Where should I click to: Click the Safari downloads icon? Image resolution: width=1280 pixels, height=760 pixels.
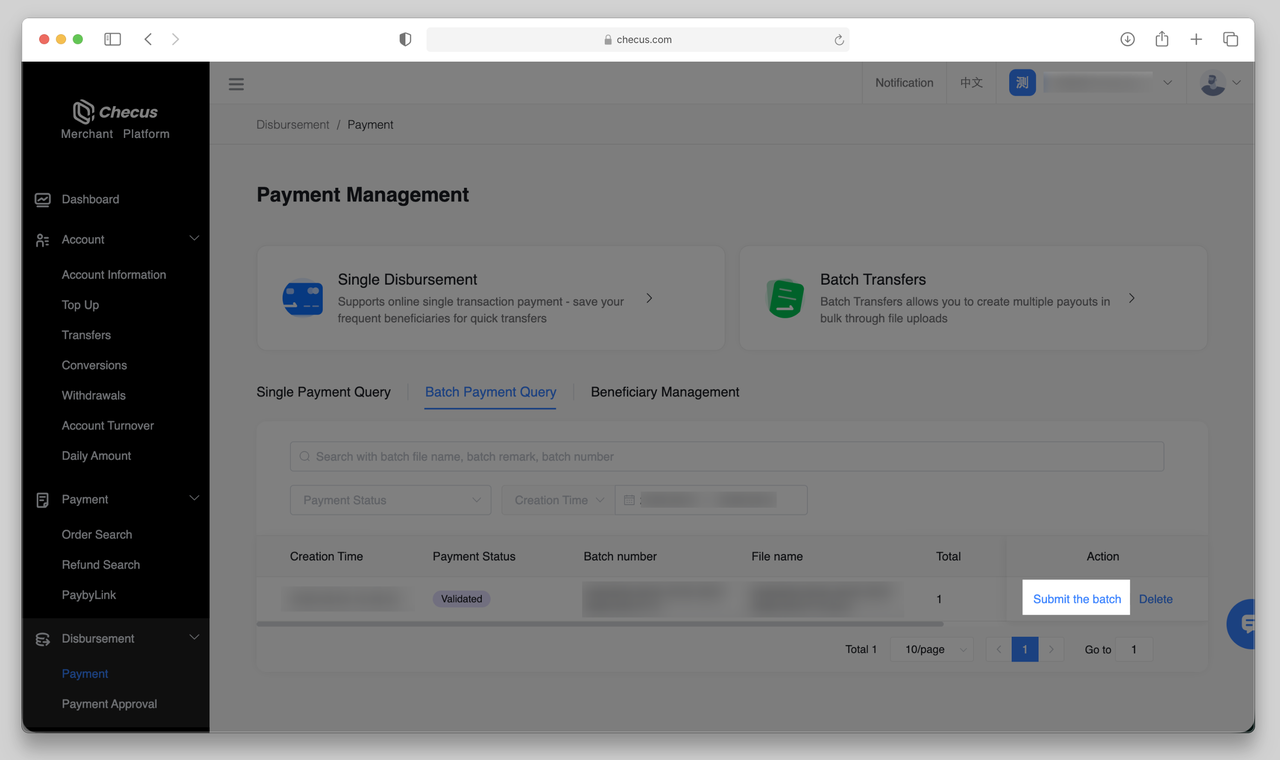1127,39
